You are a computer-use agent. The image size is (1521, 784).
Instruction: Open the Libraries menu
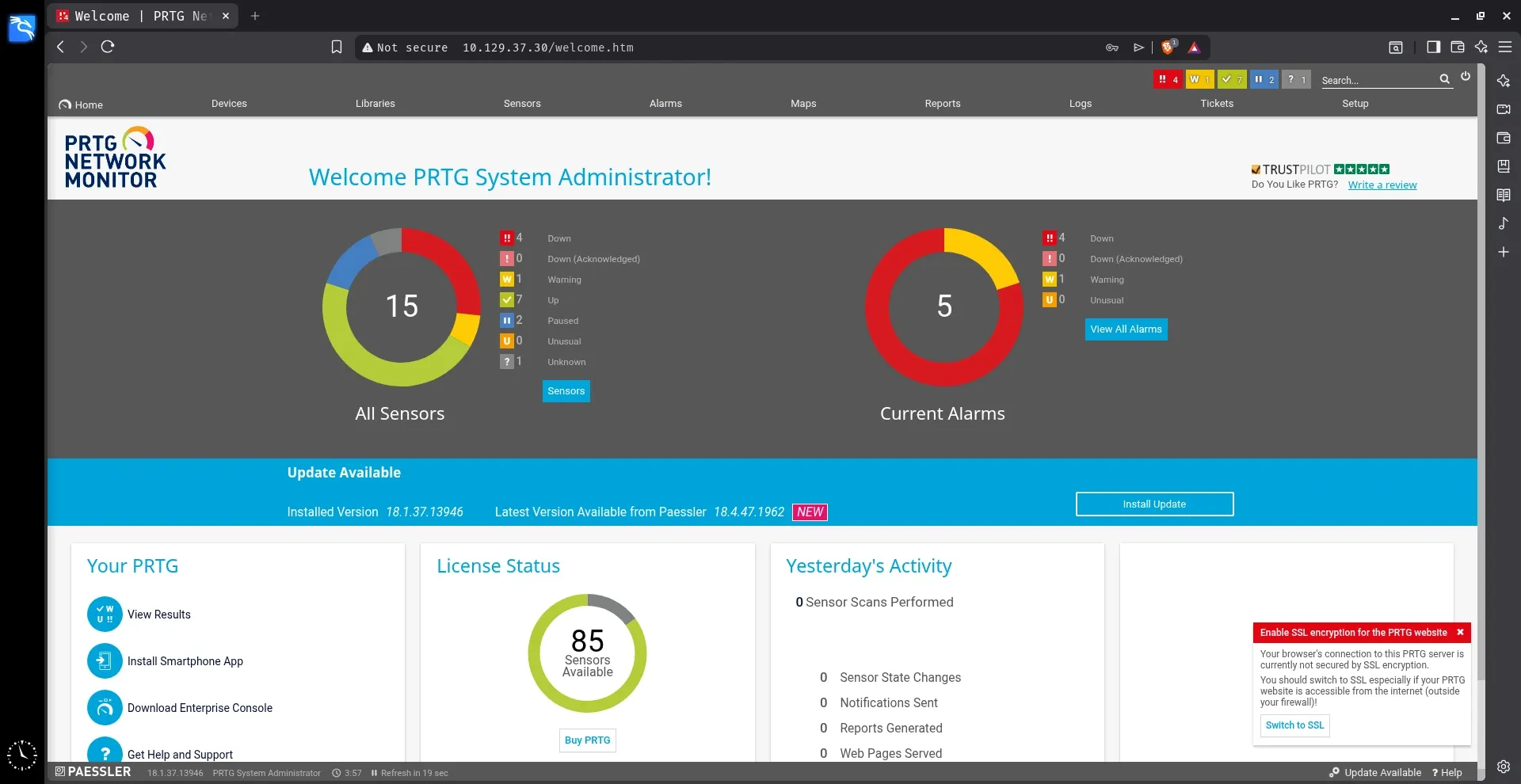375,104
